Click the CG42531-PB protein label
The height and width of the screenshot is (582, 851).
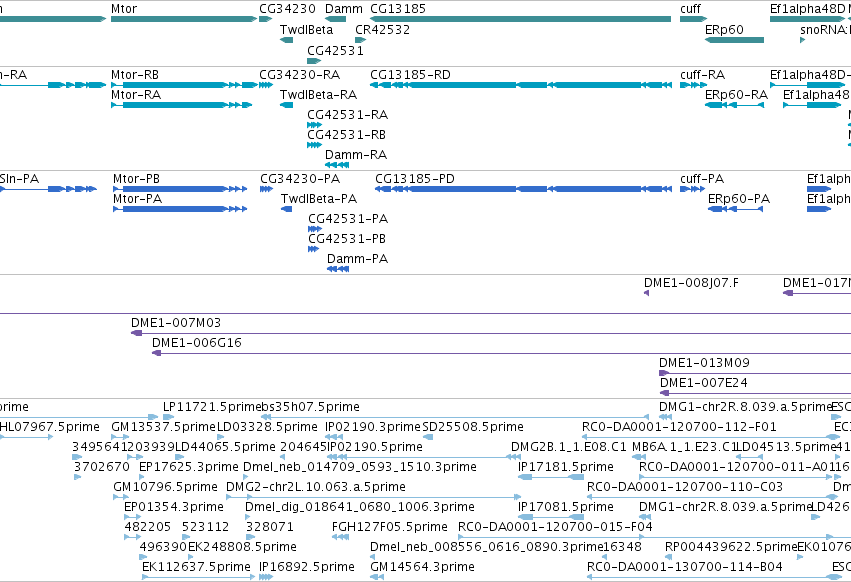tap(347, 239)
